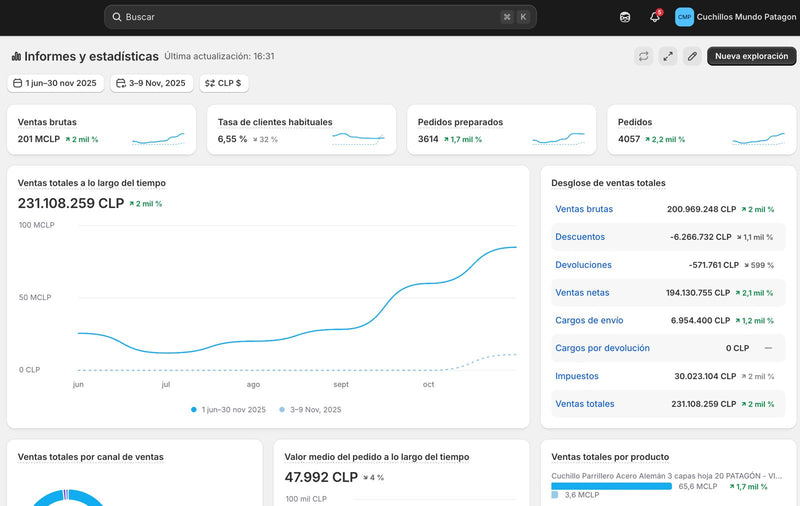Open Ventas totales por canal de ventas report
This screenshot has height=506, width=800.
91,457
